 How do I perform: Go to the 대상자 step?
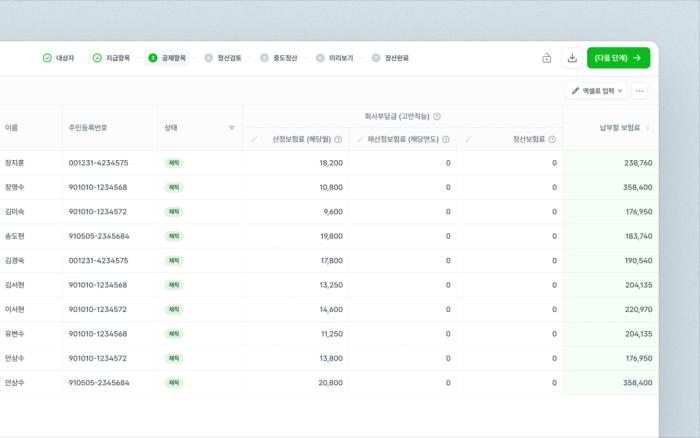point(58,58)
